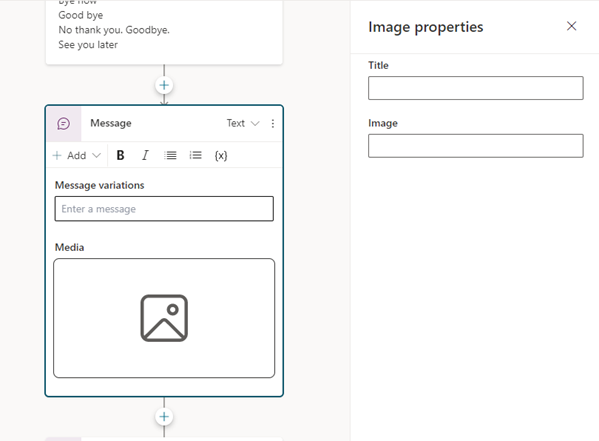Toggle bold formatting in message toolbar
599x441 pixels.
(x=120, y=156)
